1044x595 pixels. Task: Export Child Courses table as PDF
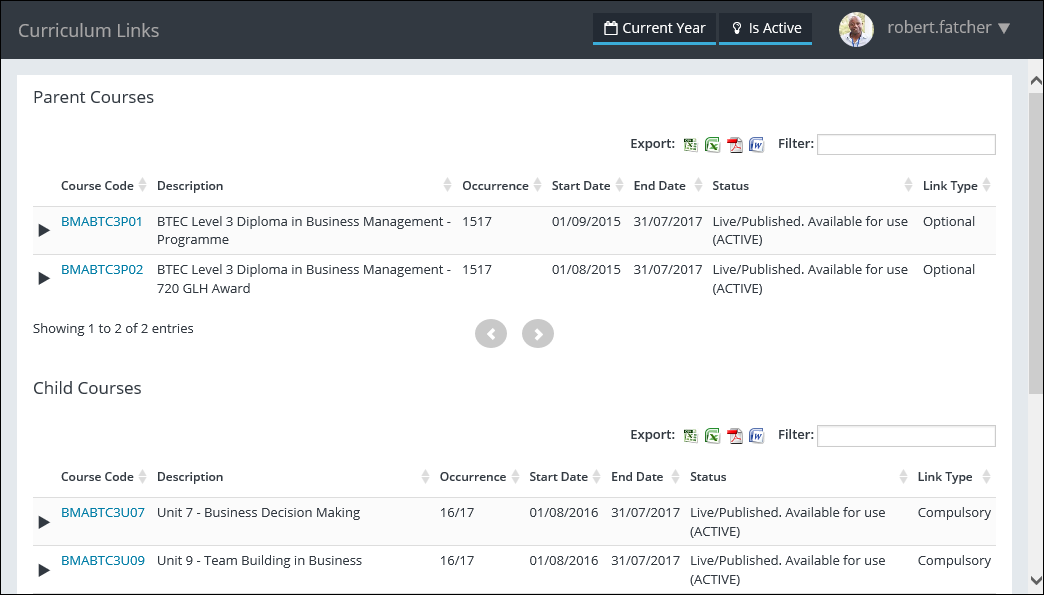tap(734, 436)
